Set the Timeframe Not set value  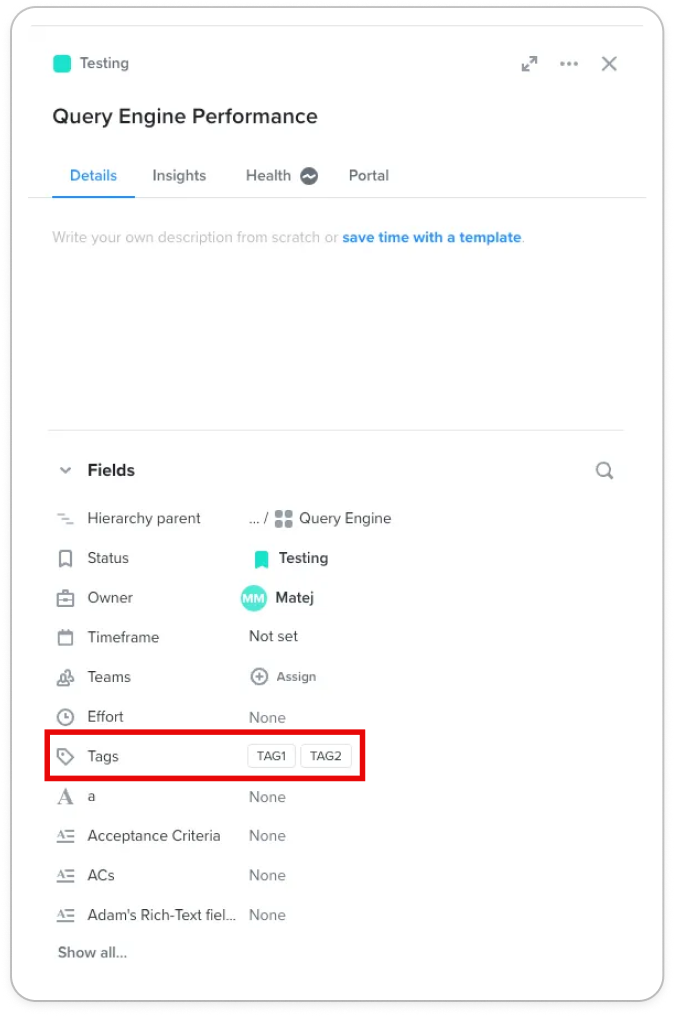273,636
